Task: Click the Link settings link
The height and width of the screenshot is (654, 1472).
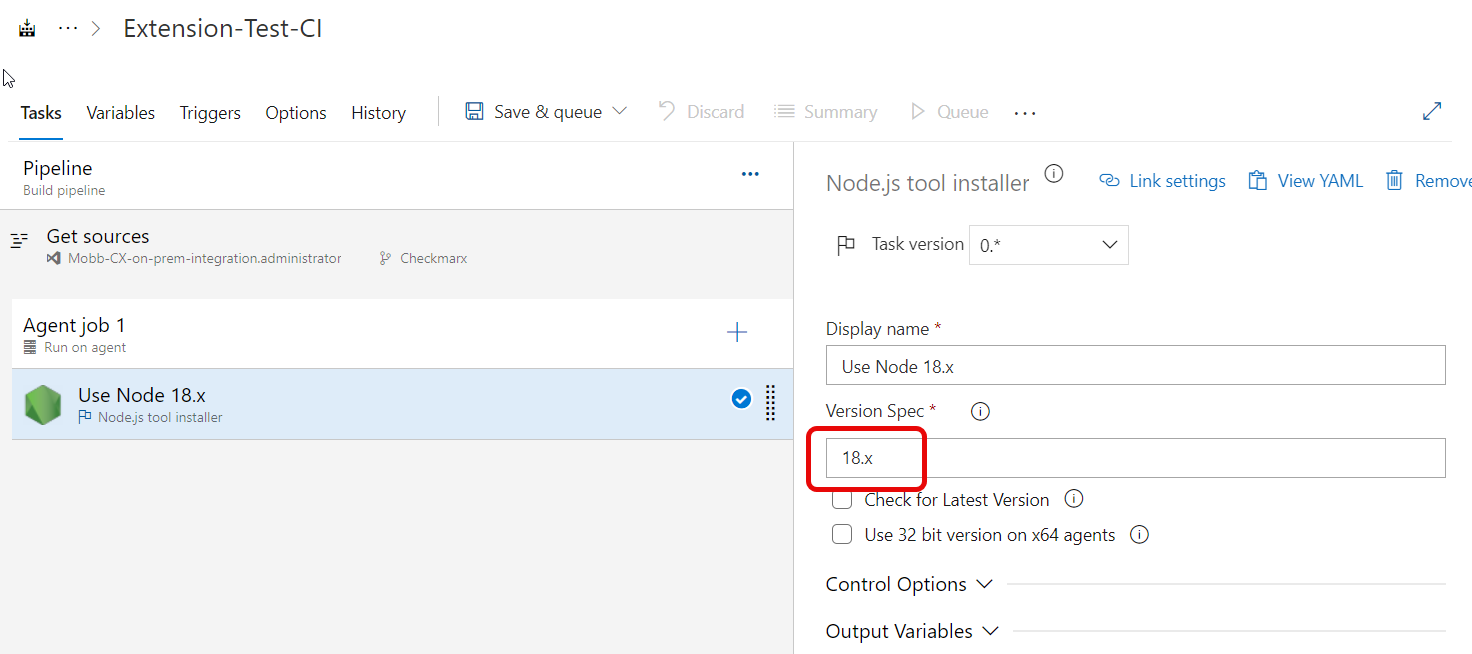Action: click(x=1162, y=181)
